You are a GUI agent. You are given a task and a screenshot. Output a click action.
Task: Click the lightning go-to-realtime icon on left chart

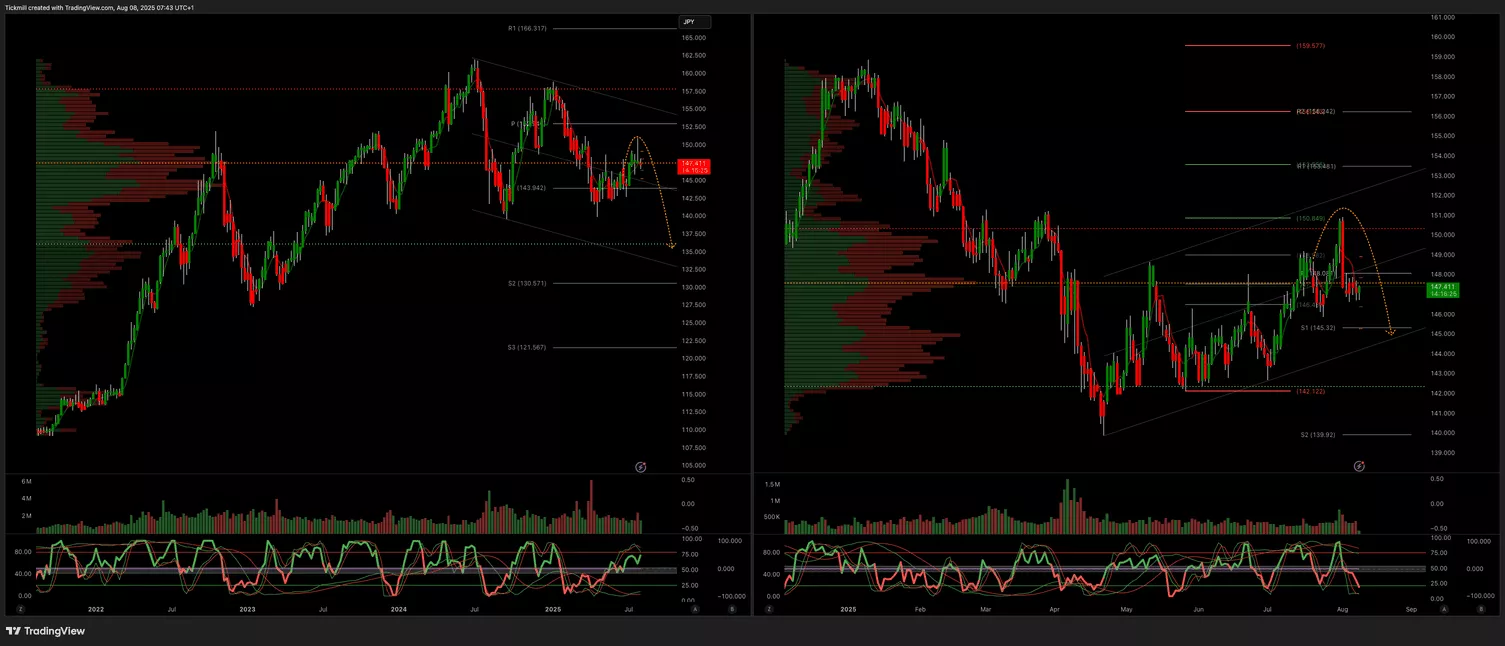click(641, 467)
